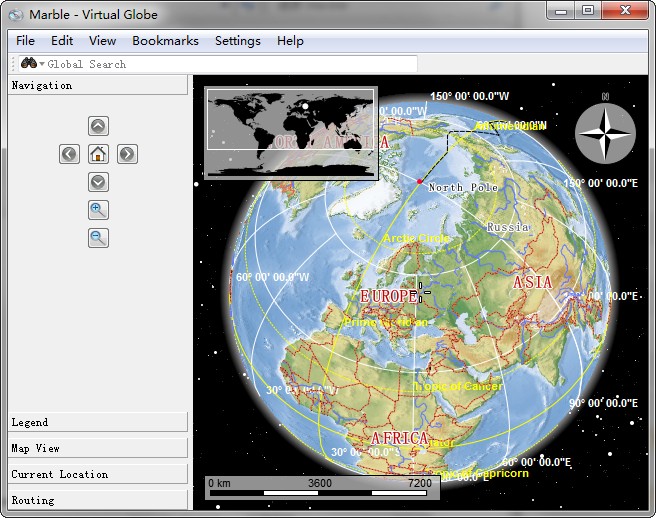Click the North Pole marker on globe

pos(420,181)
